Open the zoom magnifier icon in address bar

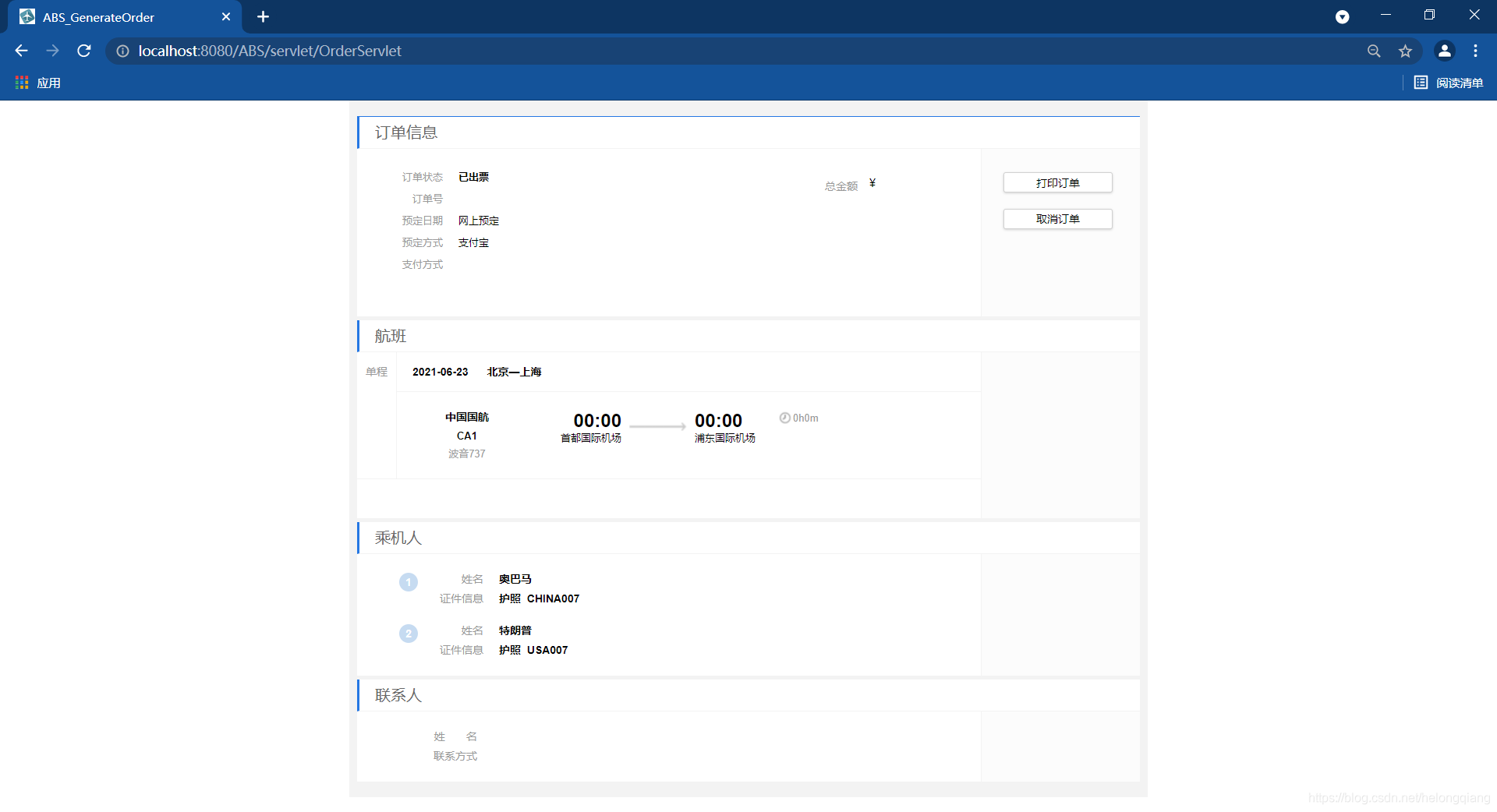[1374, 51]
